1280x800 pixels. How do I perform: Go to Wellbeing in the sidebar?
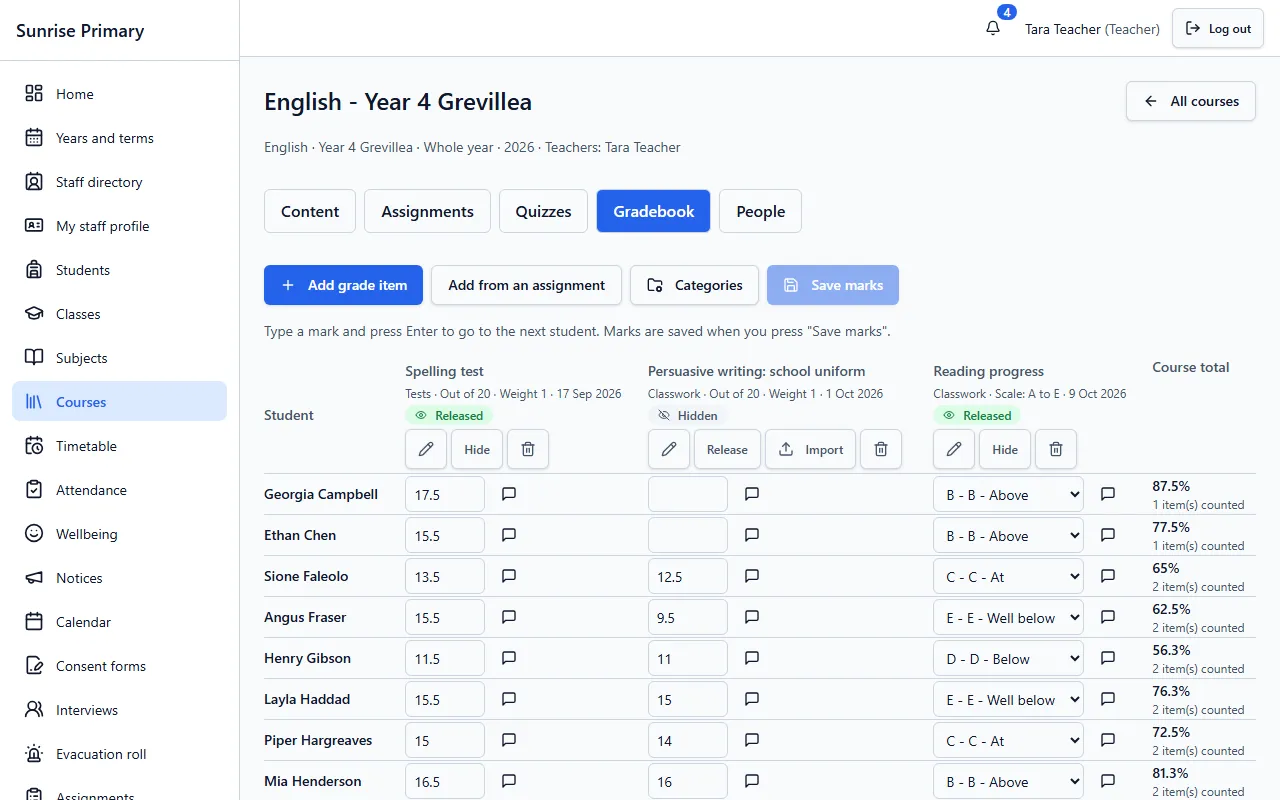click(120, 534)
